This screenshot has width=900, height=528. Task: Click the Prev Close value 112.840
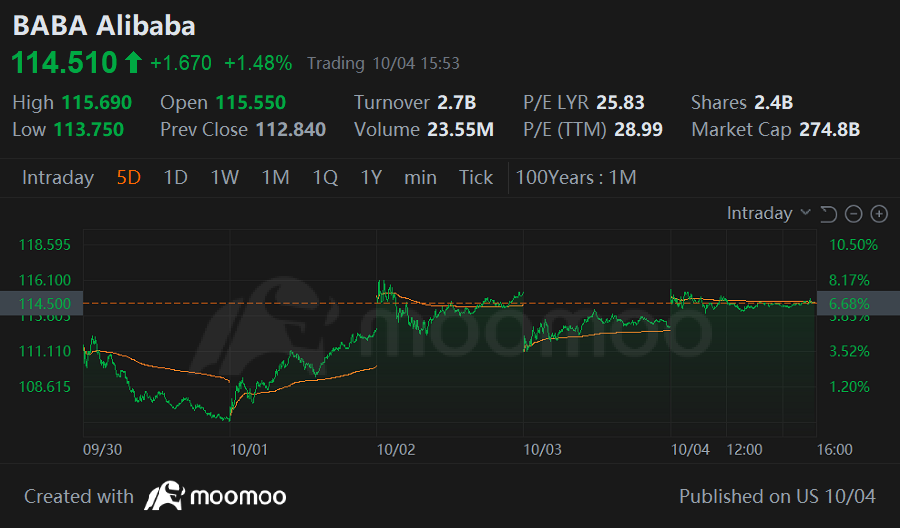click(291, 130)
